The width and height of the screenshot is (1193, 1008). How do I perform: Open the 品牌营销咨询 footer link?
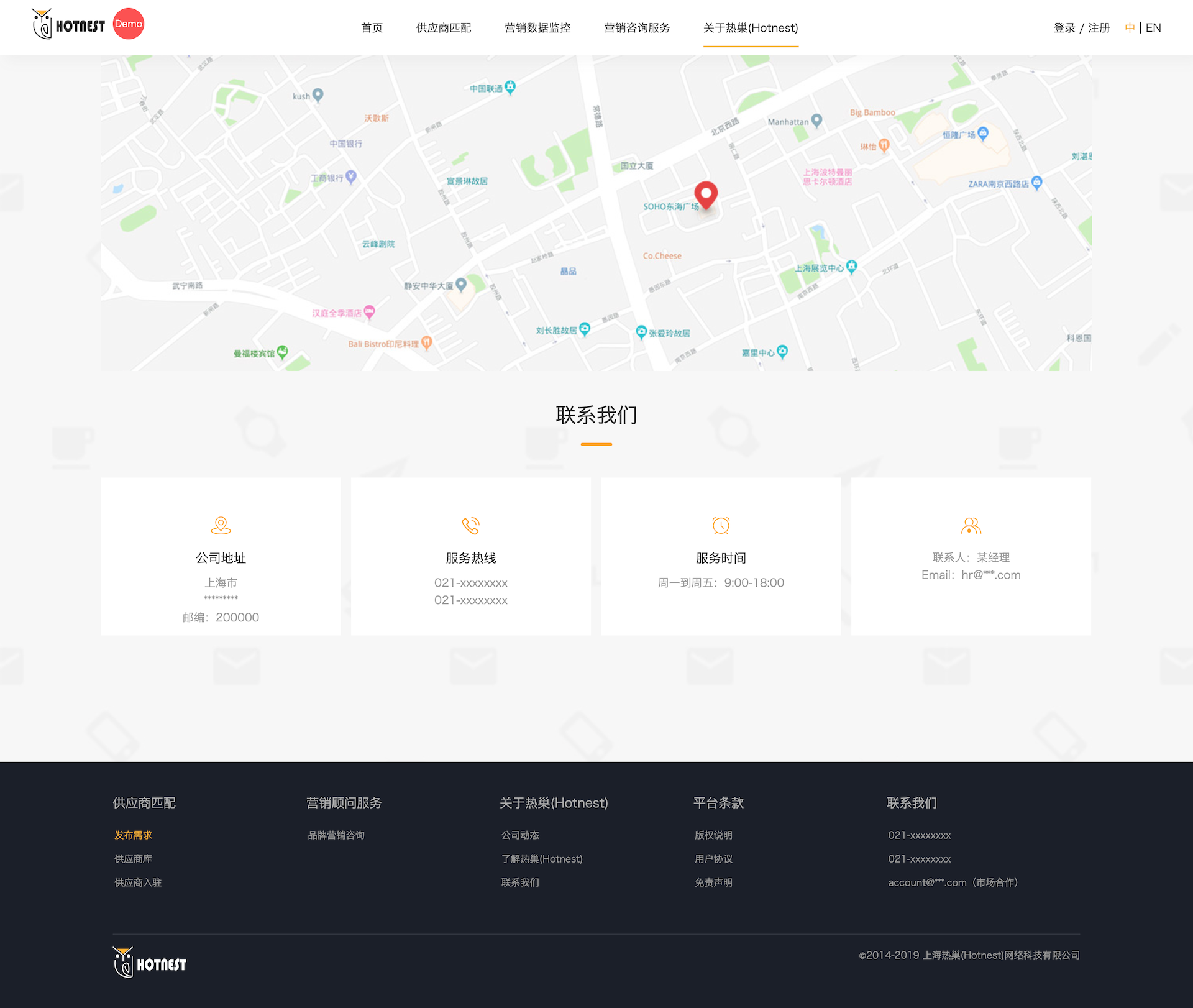click(336, 835)
